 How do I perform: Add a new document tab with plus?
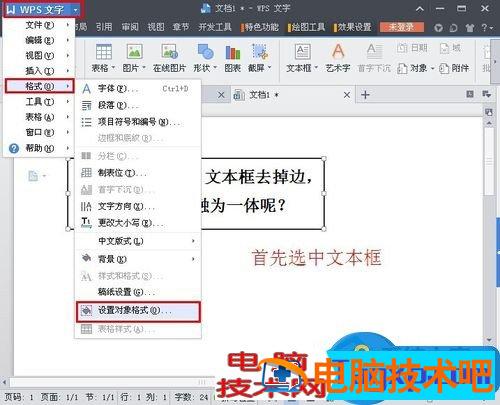coord(365,95)
